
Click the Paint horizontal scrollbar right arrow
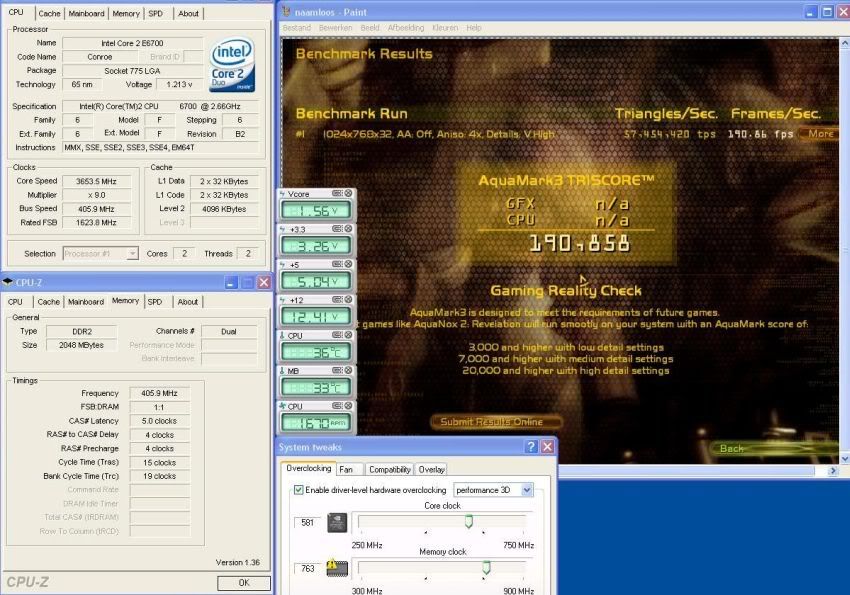pos(833,471)
